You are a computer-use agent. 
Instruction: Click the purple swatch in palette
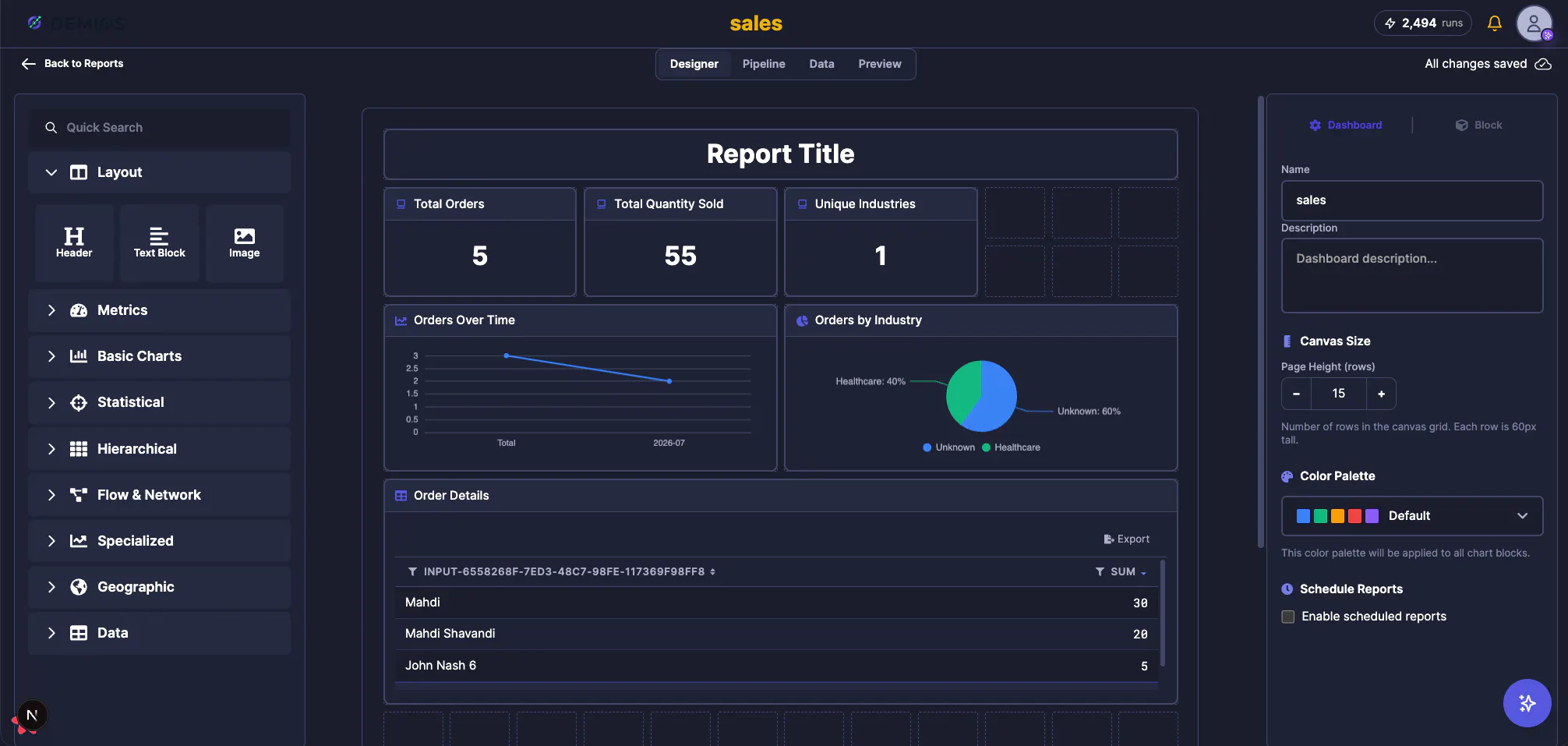(1372, 516)
